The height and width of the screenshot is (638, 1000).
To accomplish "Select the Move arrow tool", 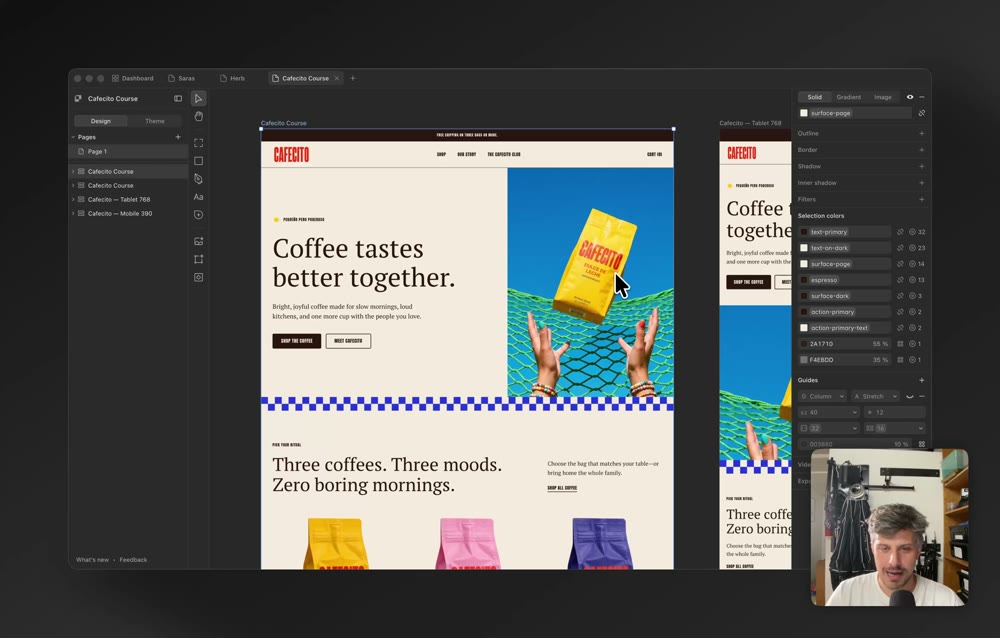I will (x=198, y=98).
